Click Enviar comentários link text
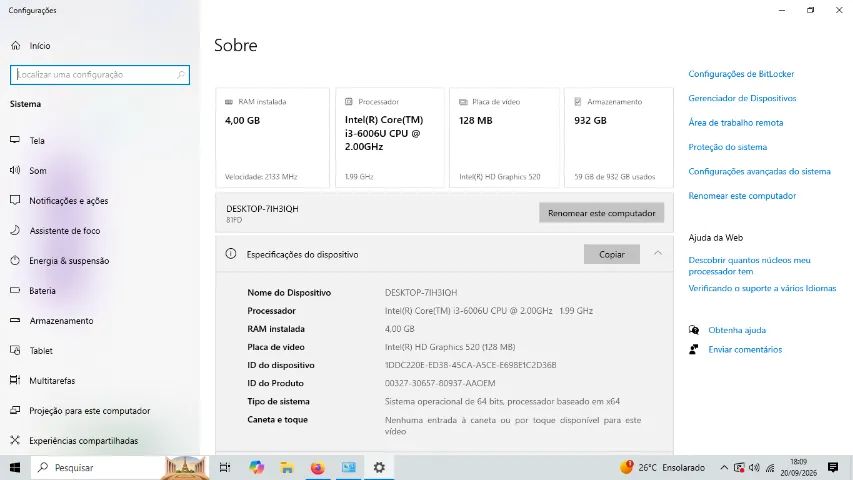The width and height of the screenshot is (853, 480). pos(745,350)
